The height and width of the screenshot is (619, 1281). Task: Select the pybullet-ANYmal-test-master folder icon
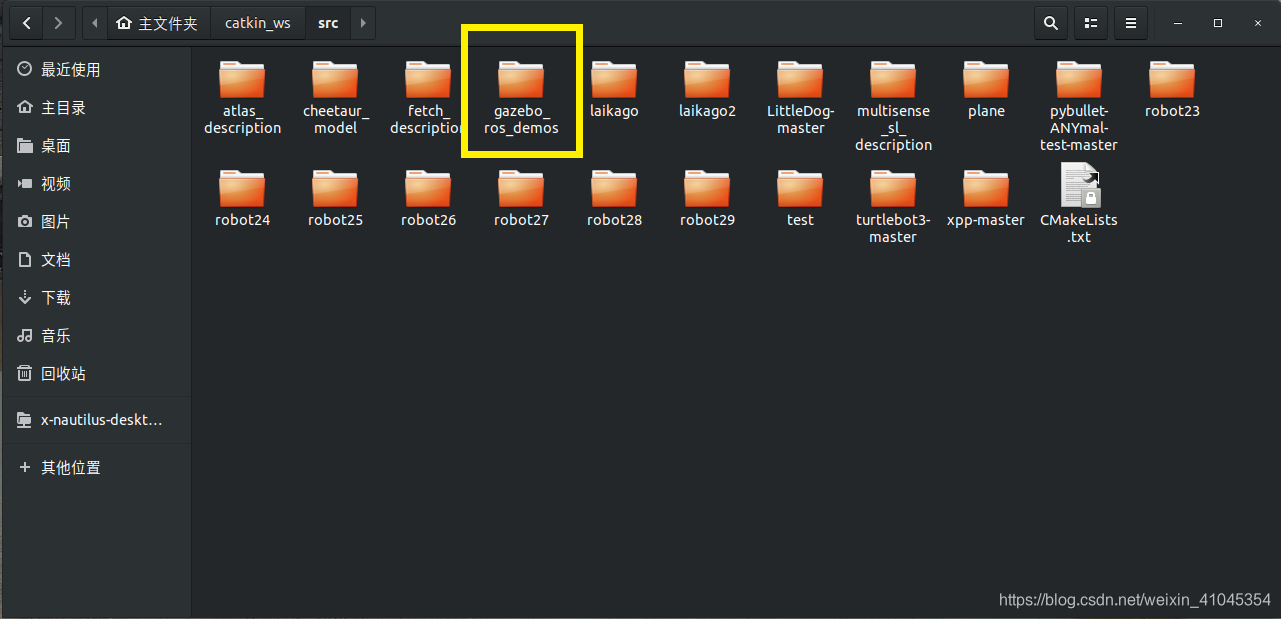point(1079,79)
